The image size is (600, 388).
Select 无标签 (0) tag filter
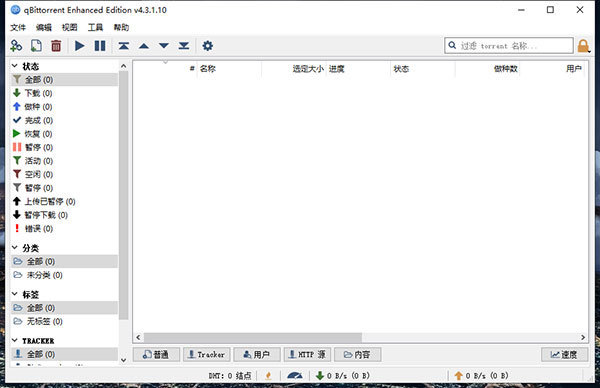pos(64,321)
